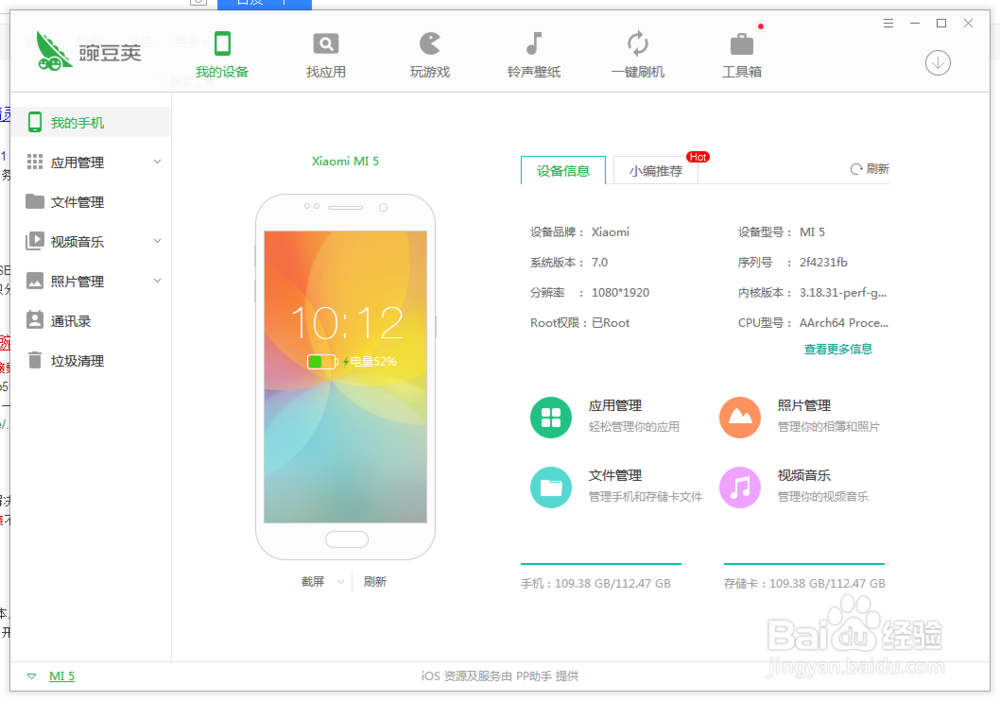1000x701 pixels.
Task: Click the 设备型号 value MI 5
Action: point(812,232)
